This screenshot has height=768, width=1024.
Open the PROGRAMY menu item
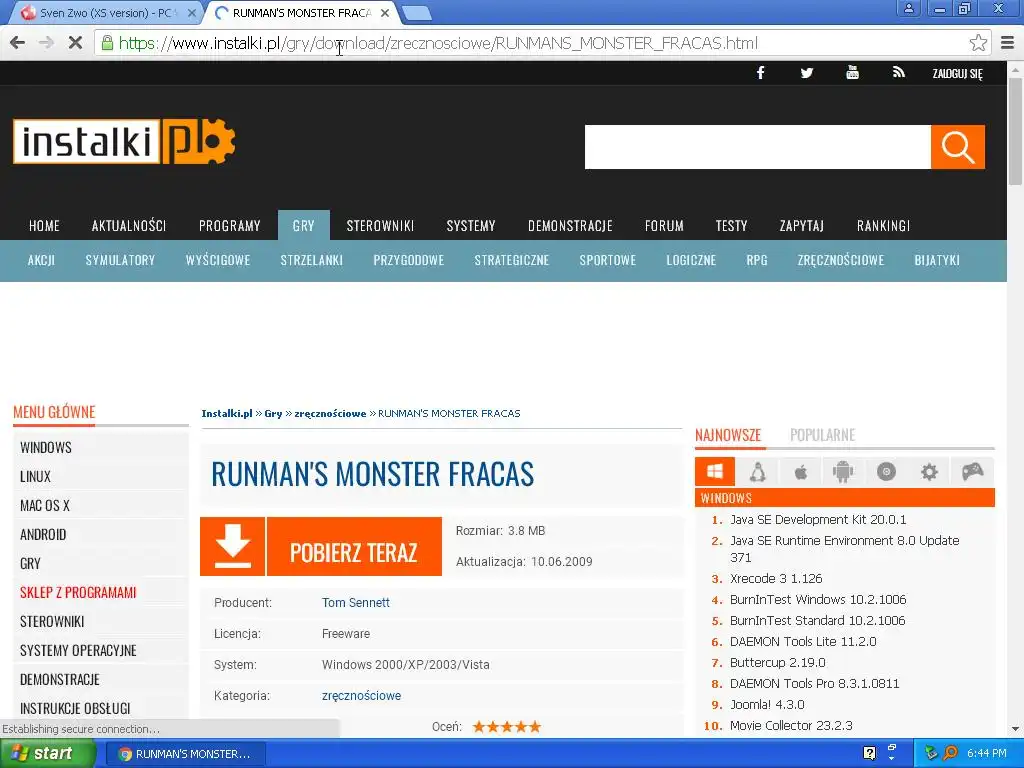pos(229,225)
